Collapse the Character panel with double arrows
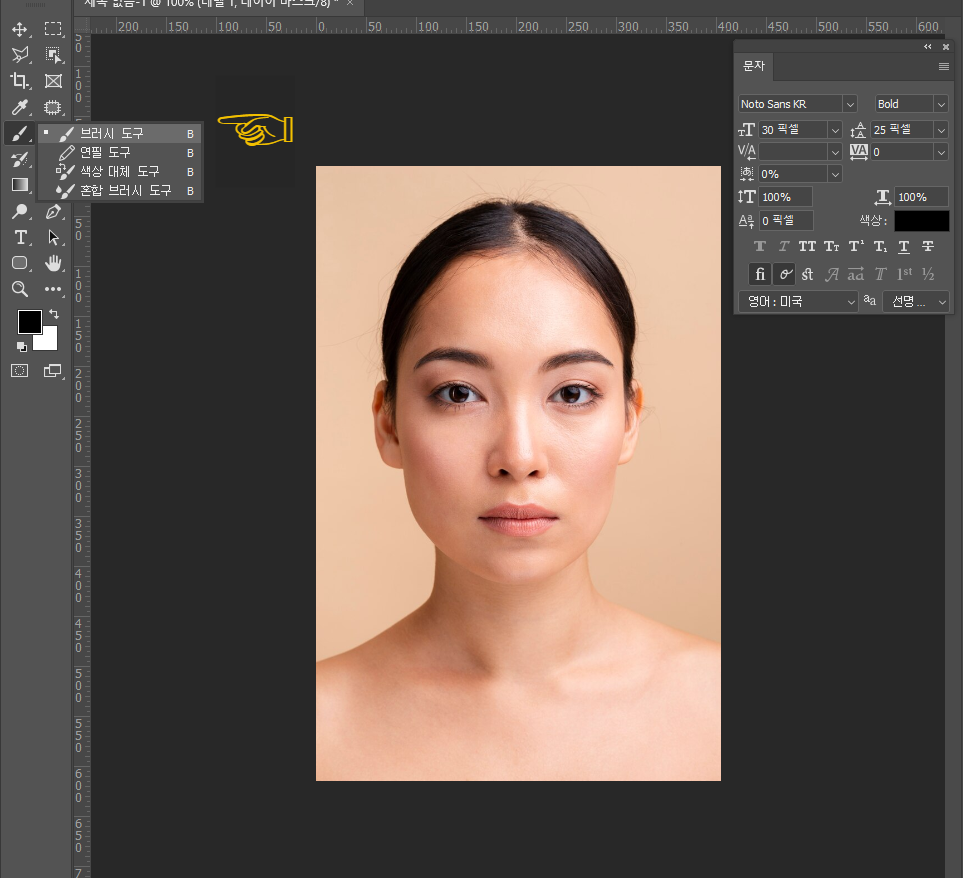 click(x=928, y=47)
